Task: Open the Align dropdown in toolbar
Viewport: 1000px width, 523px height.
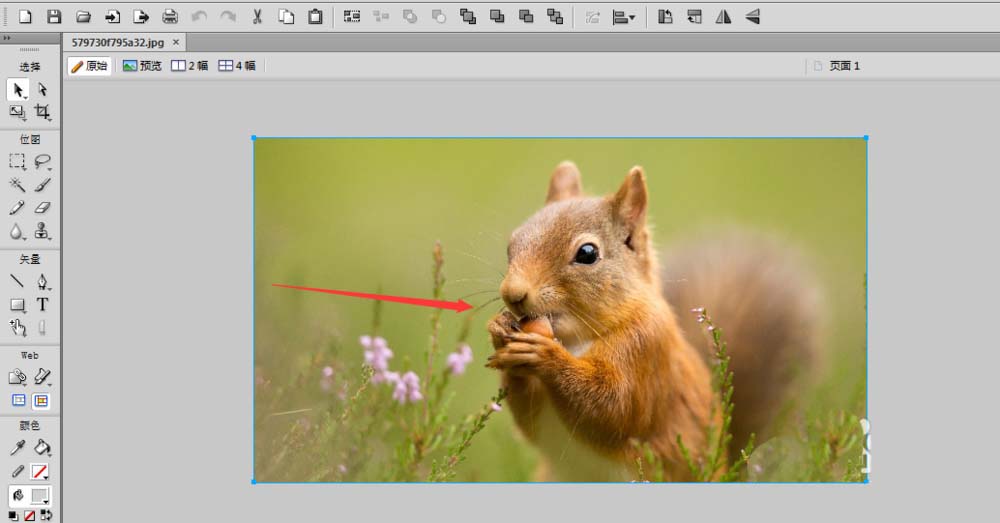Action: tap(624, 16)
